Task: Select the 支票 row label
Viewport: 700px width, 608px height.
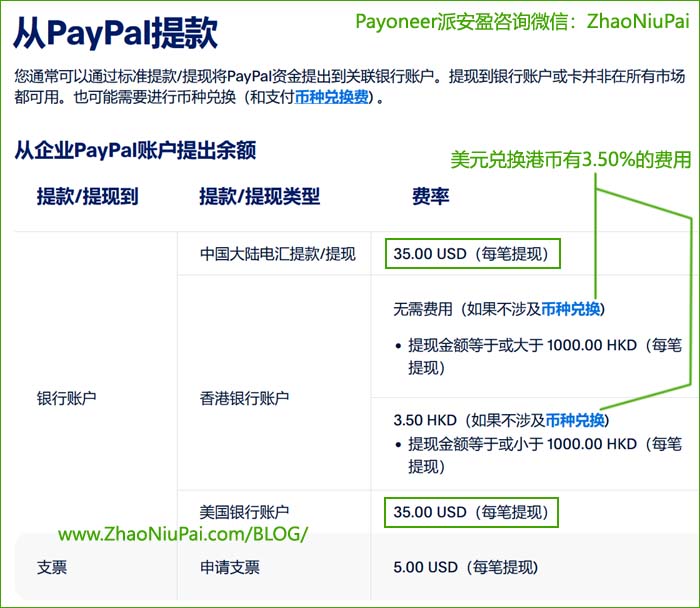Action: (x=52, y=567)
